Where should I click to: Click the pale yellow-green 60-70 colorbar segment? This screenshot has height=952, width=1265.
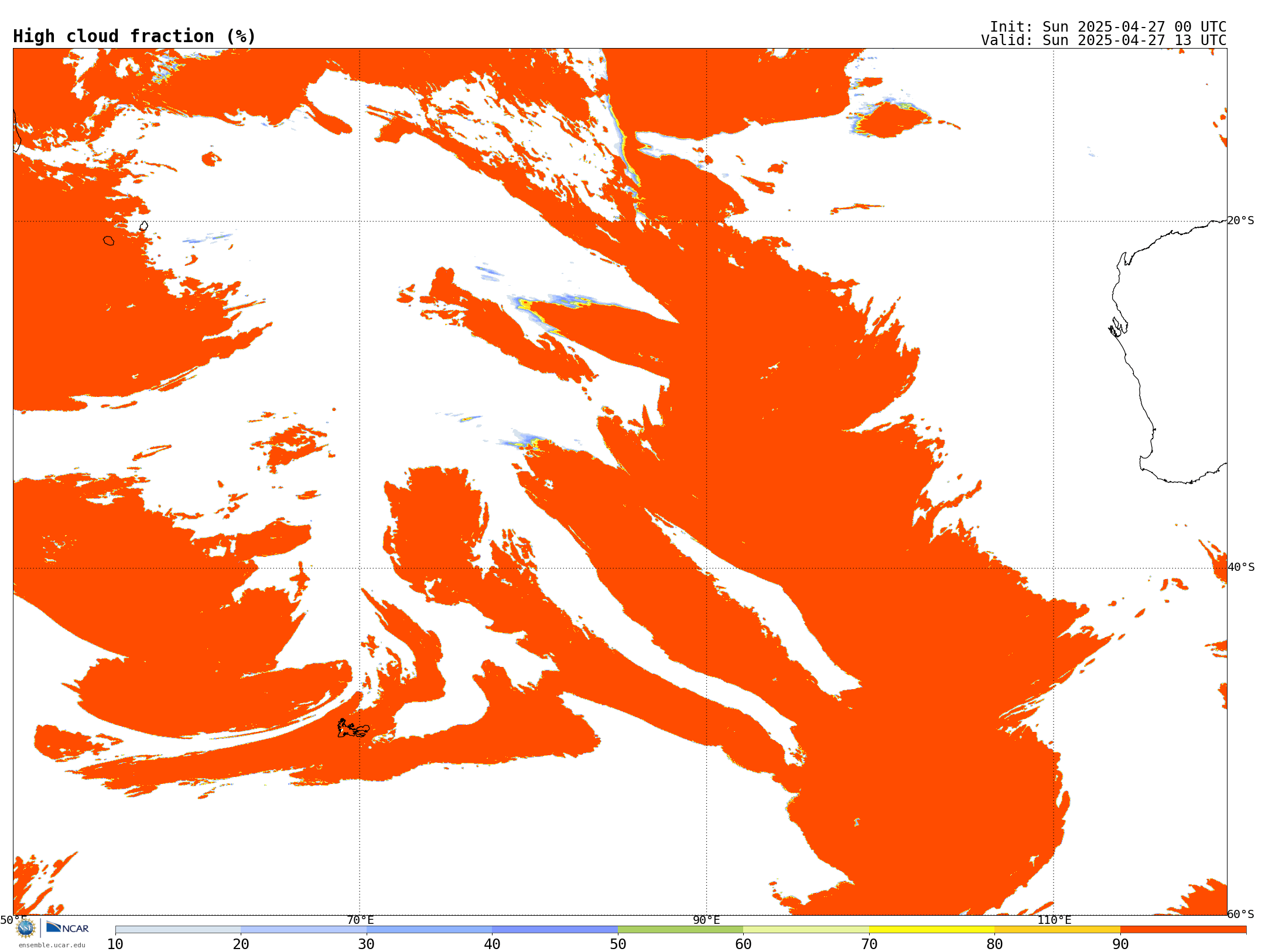(806, 930)
